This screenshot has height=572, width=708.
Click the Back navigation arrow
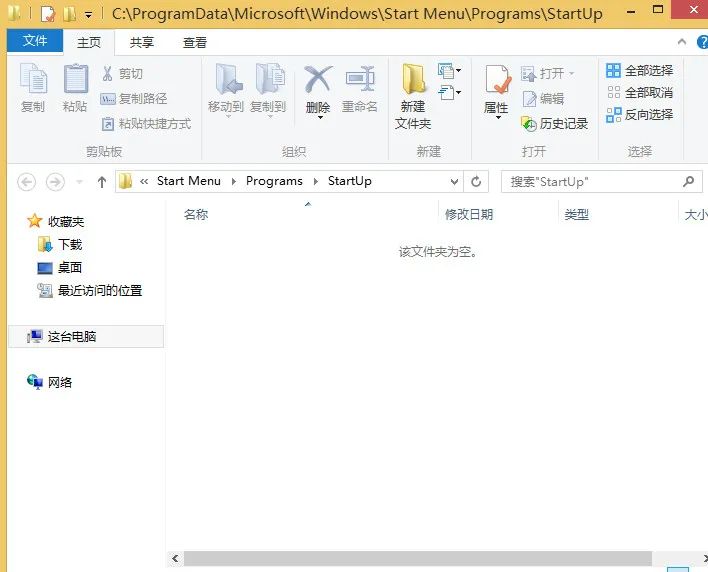pos(27,182)
